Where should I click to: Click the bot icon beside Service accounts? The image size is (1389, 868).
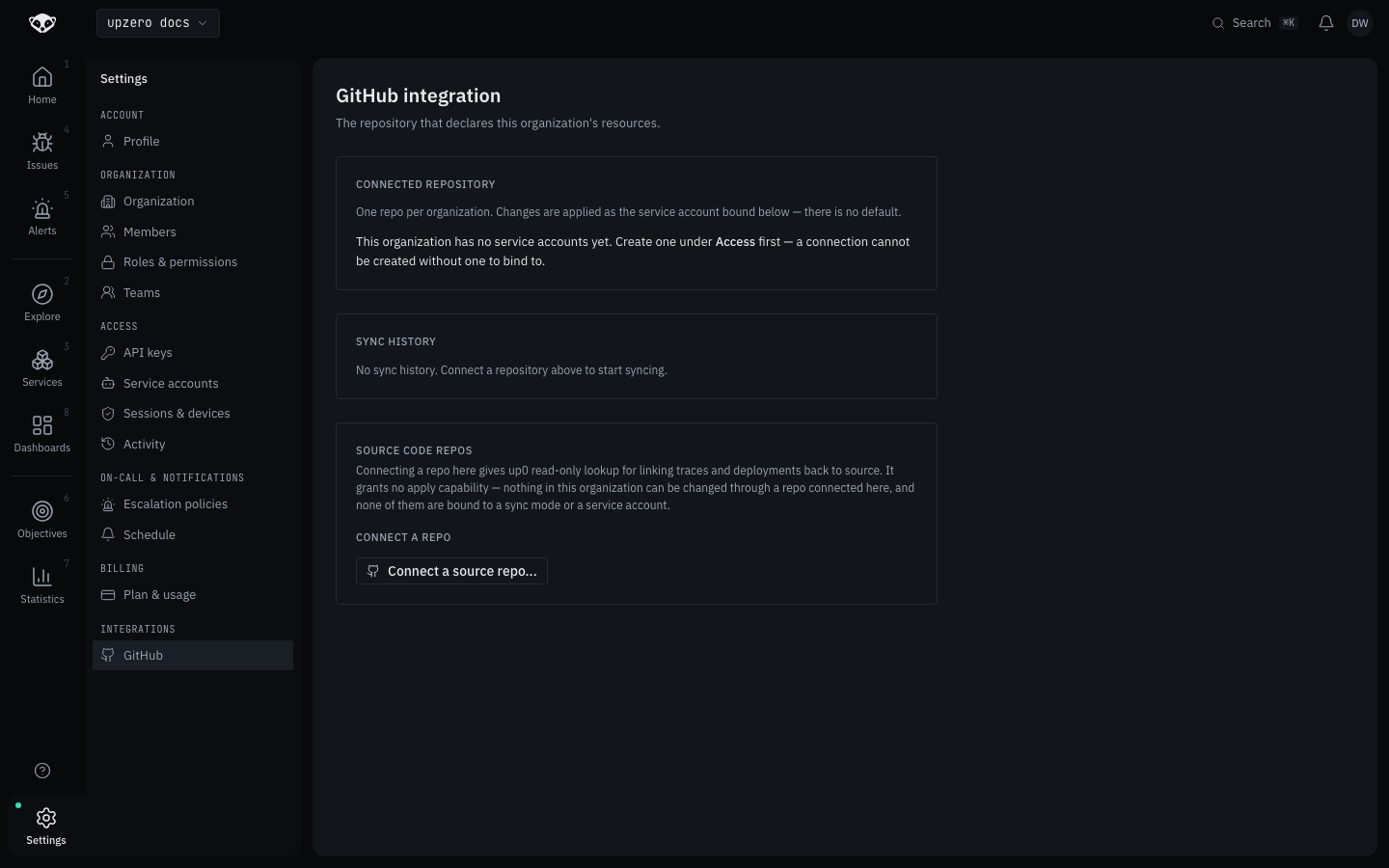pos(108,384)
